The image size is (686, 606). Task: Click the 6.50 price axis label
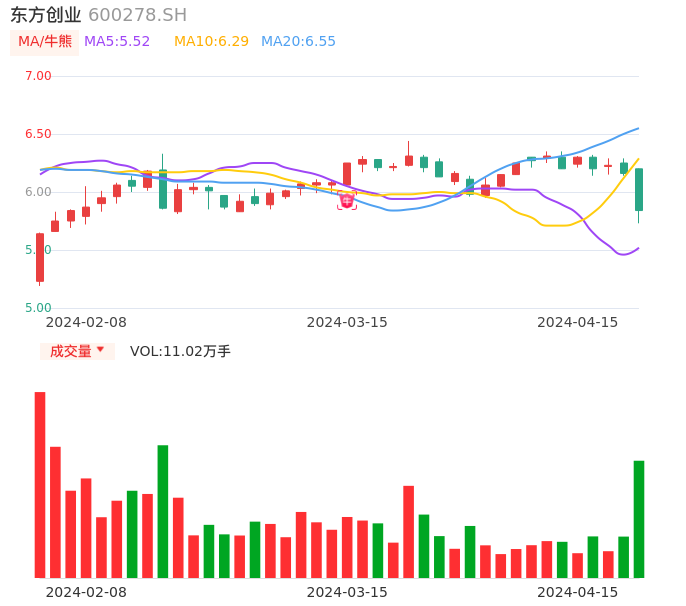click(38, 134)
